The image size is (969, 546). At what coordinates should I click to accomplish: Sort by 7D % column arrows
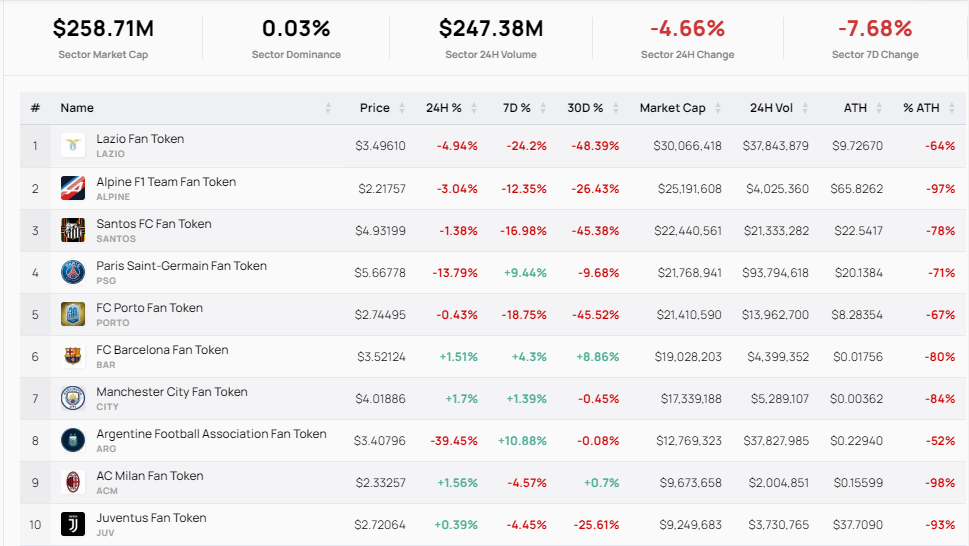(x=543, y=108)
